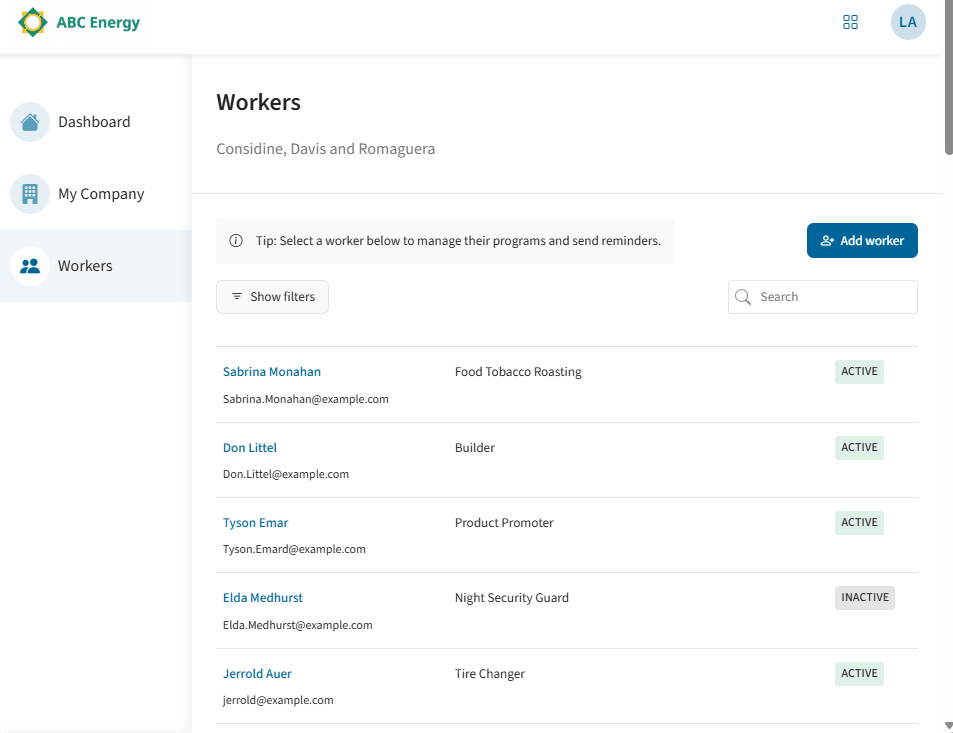Click scrollbar down arrow
The height and width of the screenshot is (733, 953).
(x=948, y=726)
